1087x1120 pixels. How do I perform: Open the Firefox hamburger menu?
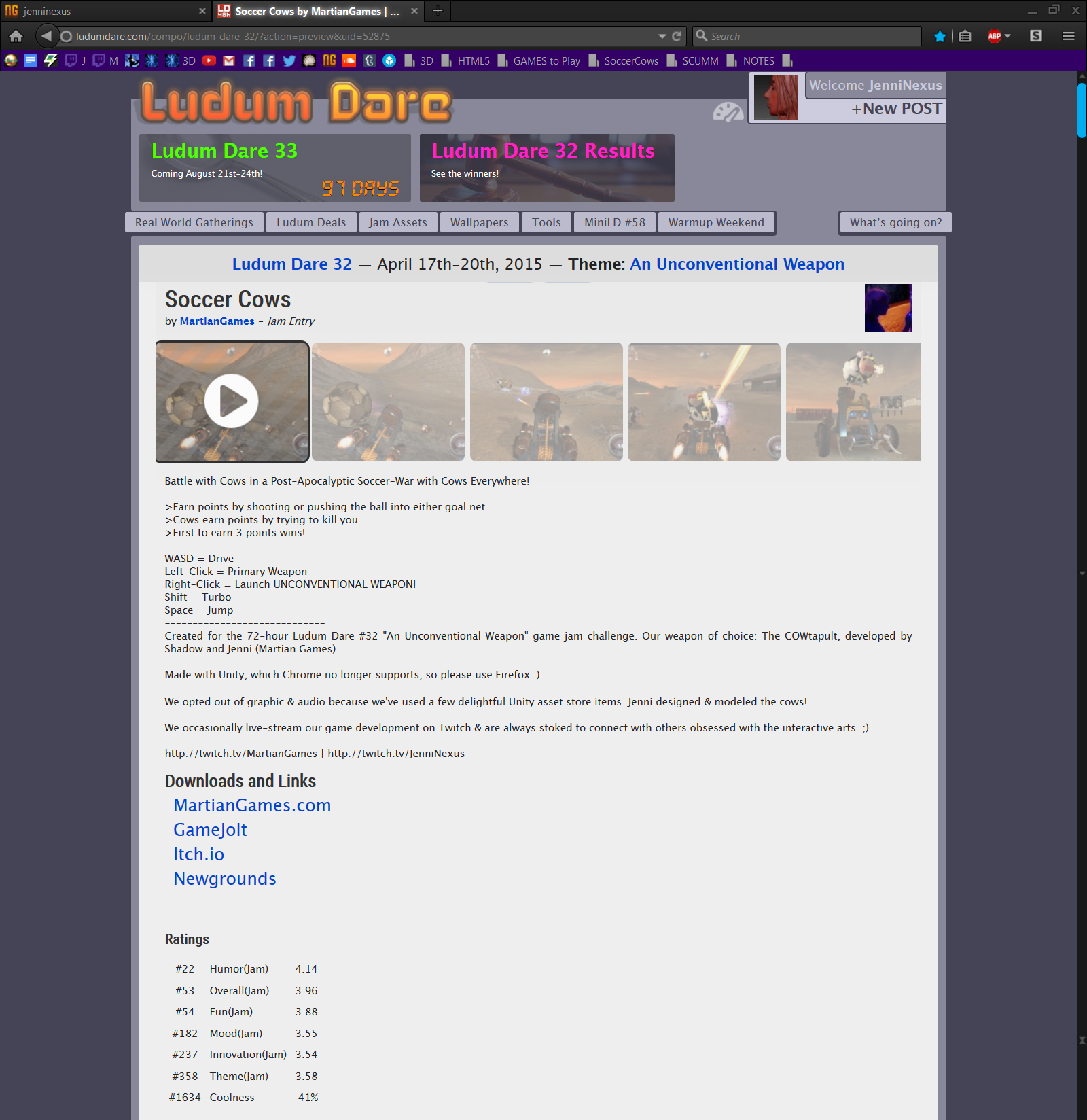click(1069, 36)
